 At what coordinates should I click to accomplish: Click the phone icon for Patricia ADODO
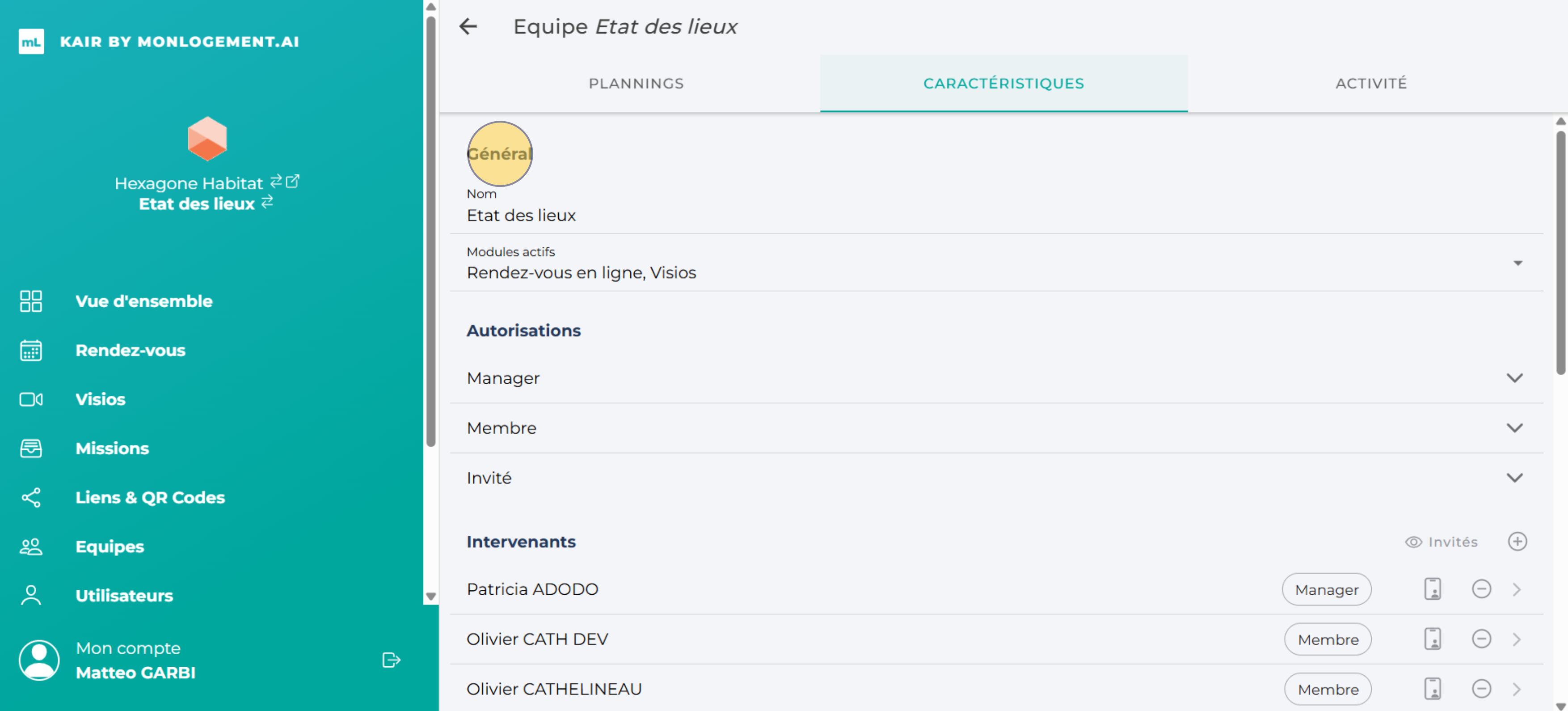(x=1432, y=589)
